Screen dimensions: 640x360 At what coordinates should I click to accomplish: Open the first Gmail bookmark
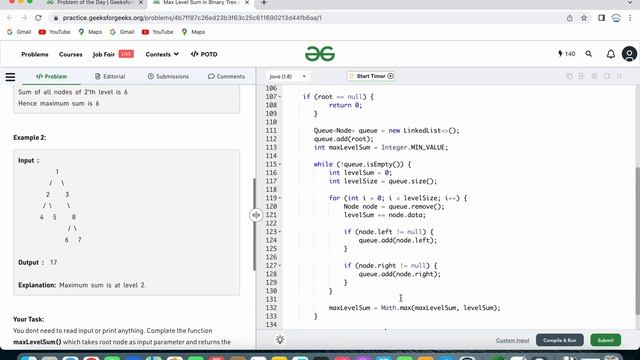(19, 32)
